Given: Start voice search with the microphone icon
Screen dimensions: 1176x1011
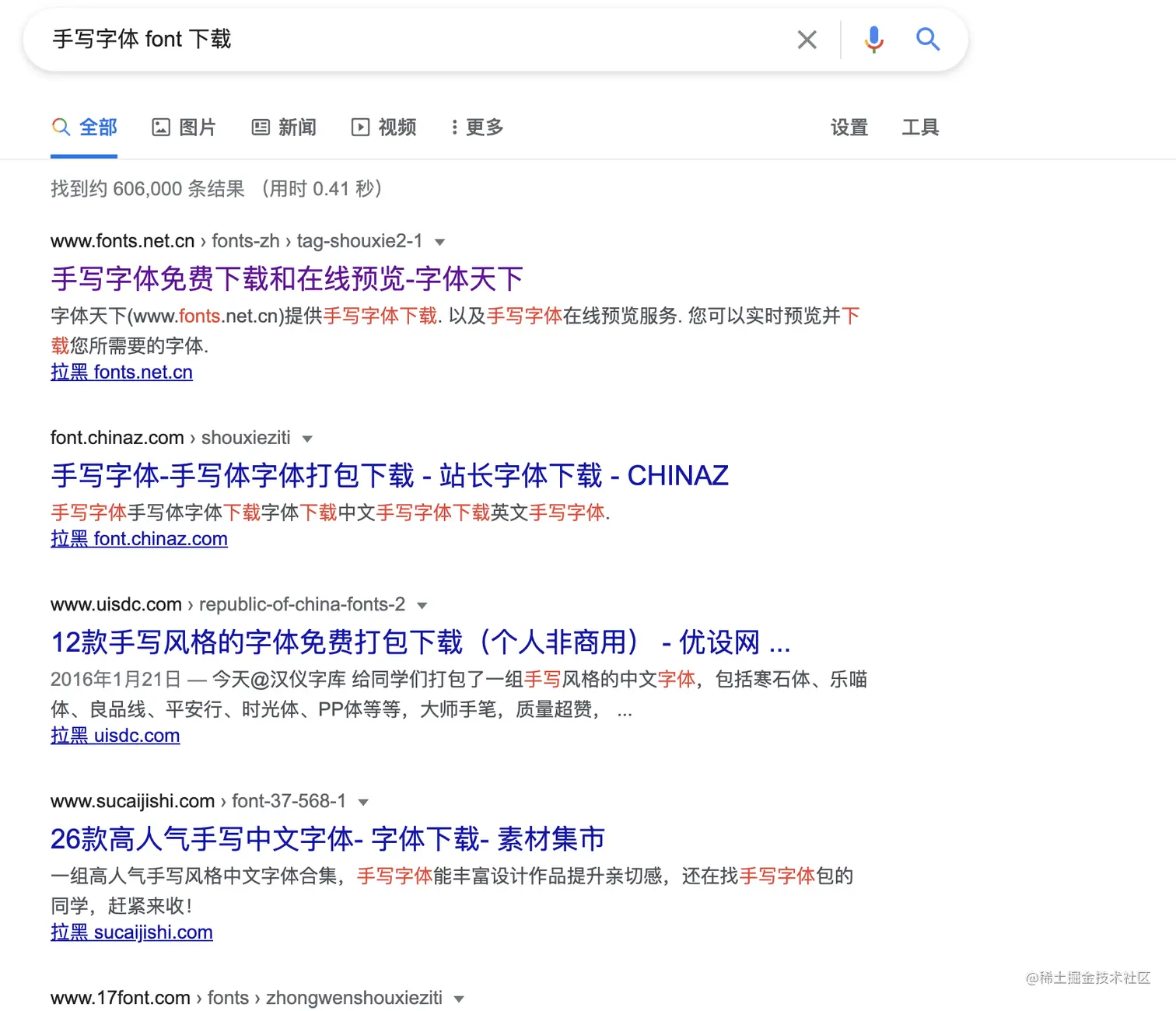Looking at the screenshot, I should click(x=874, y=40).
